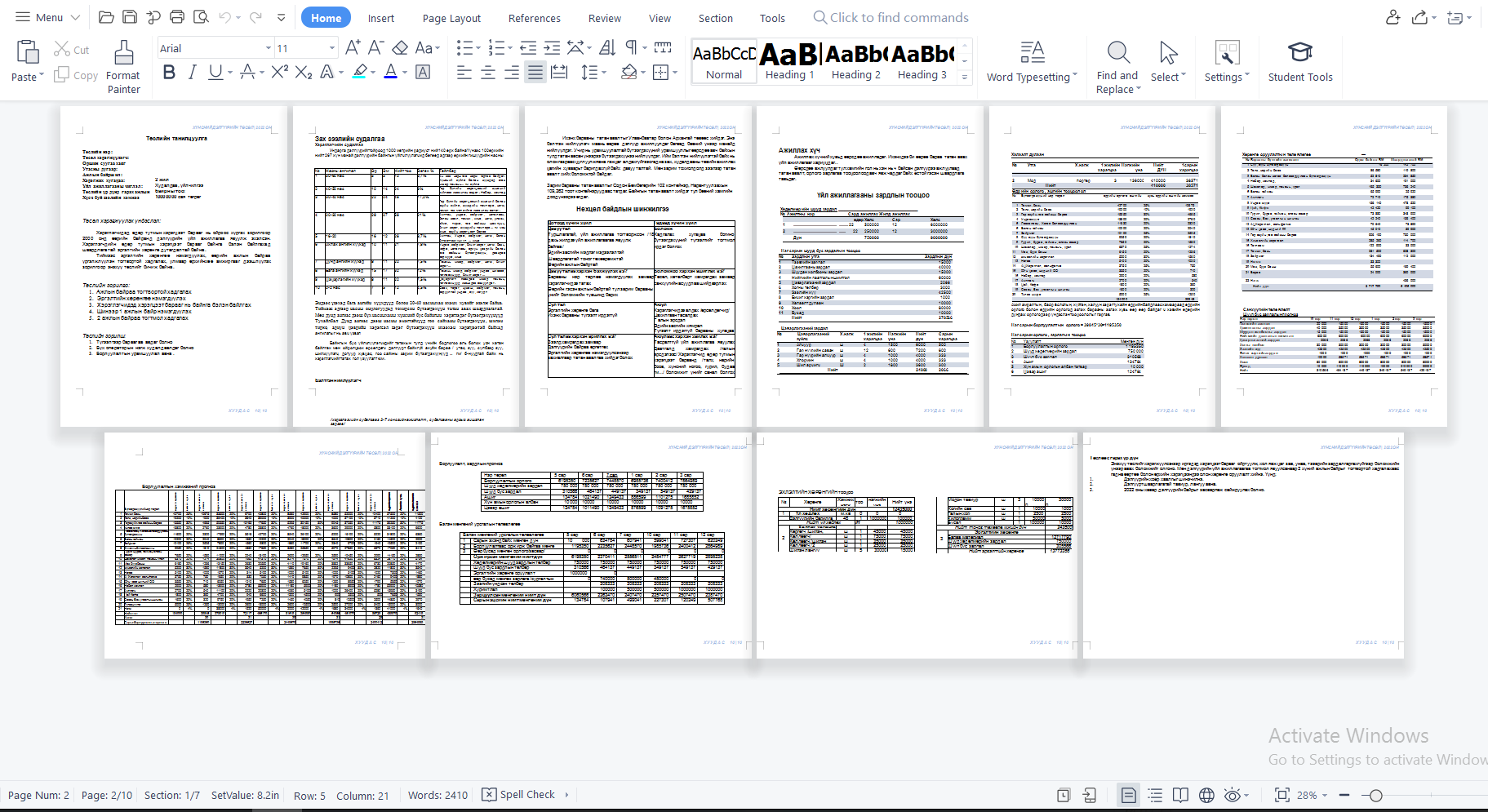Increase paragraph indent
The width and height of the screenshot is (1488, 812).
point(552,47)
